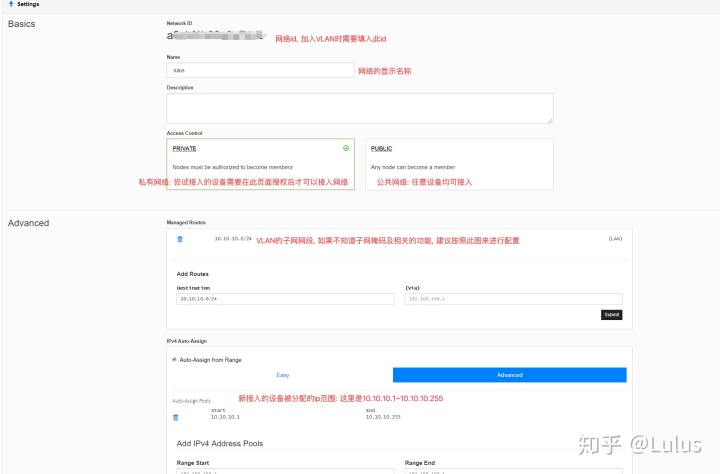The image size is (720, 474).
Task: Submit the new route
Action: (x=612, y=315)
